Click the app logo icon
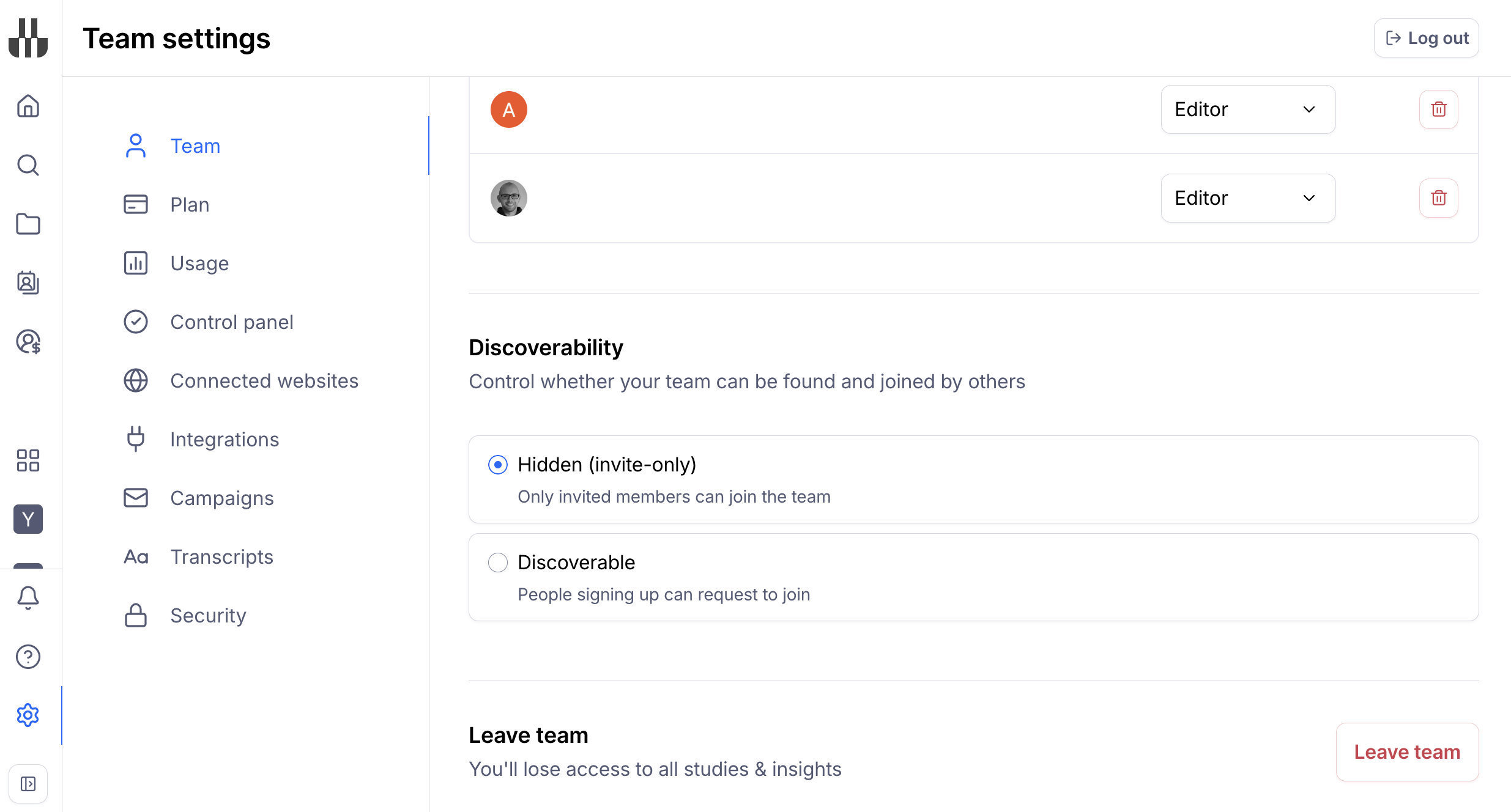This screenshot has width=1511, height=812. [28, 38]
